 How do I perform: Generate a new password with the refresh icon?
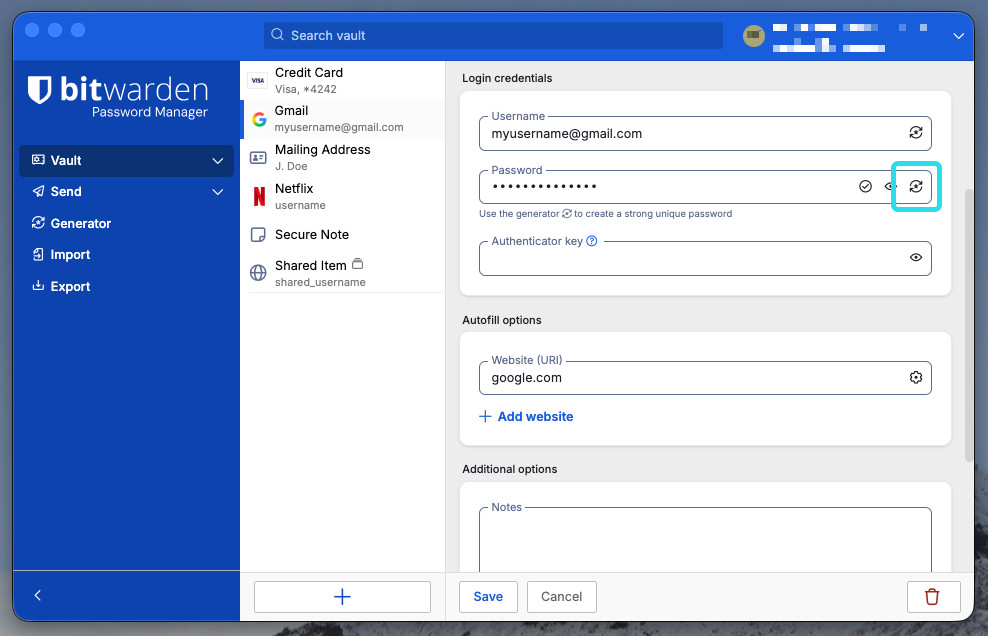pos(915,186)
